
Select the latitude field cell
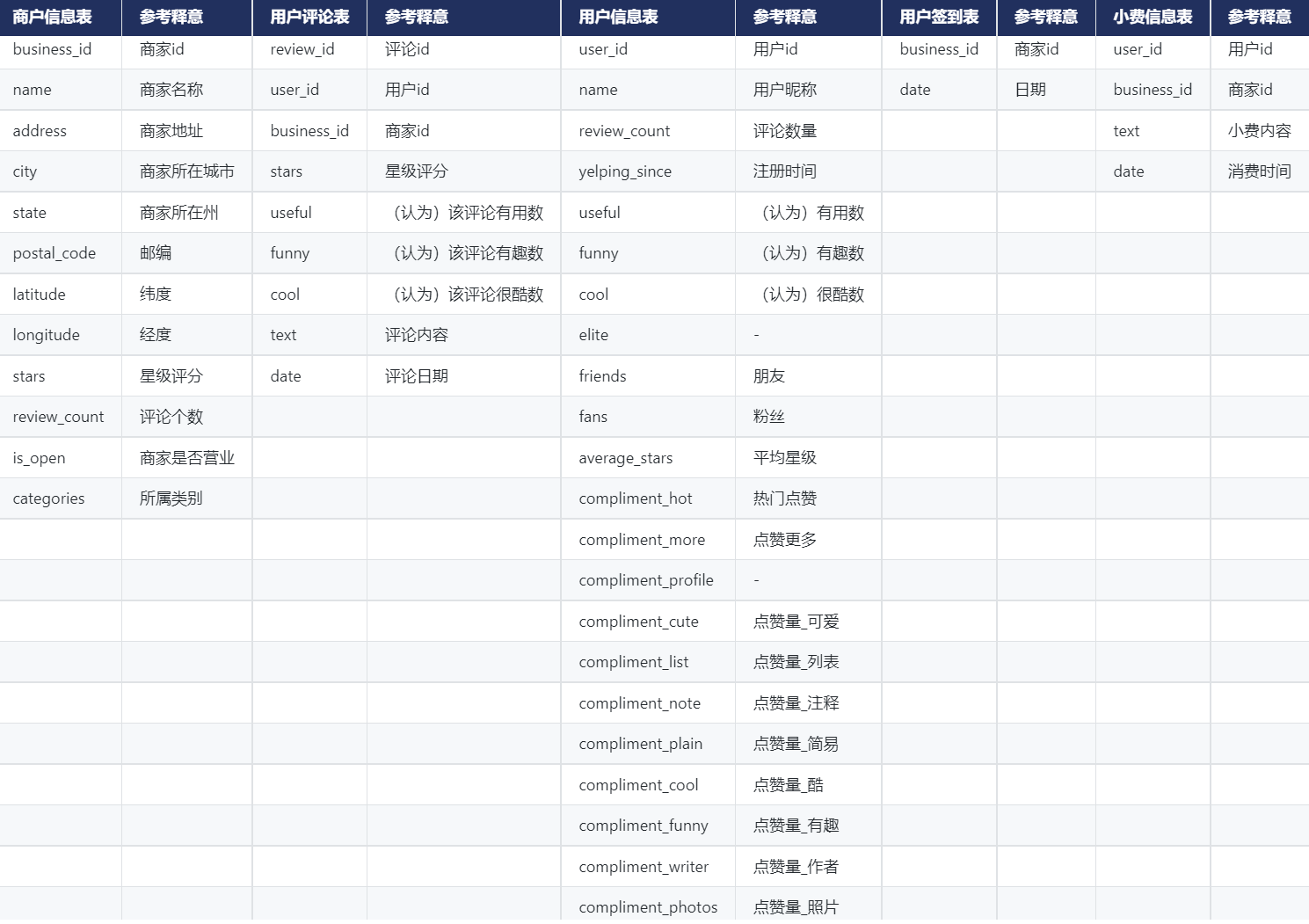pyautogui.click(x=61, y=295)
